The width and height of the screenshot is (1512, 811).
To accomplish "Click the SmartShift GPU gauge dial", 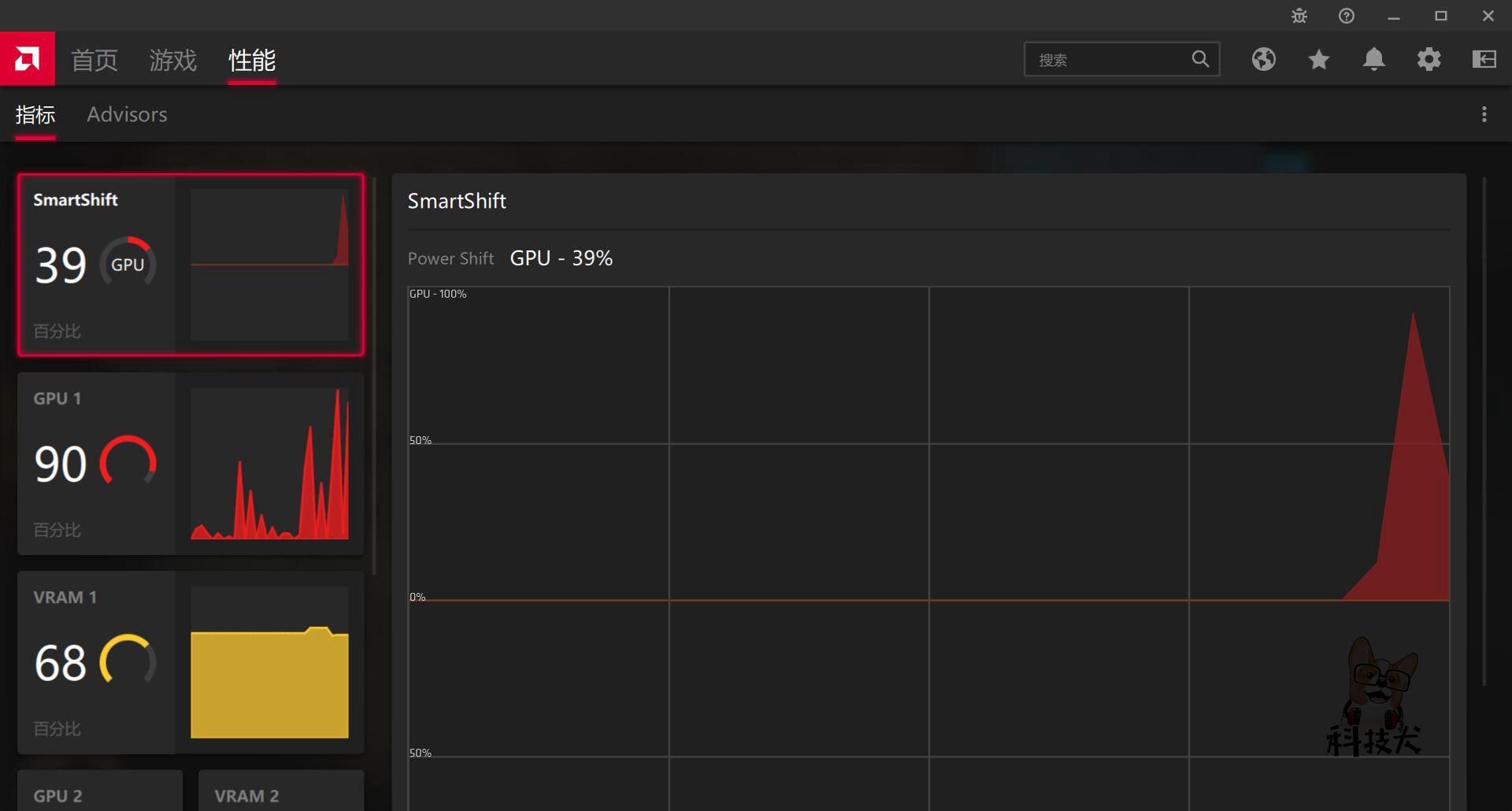I will point(128,264).
